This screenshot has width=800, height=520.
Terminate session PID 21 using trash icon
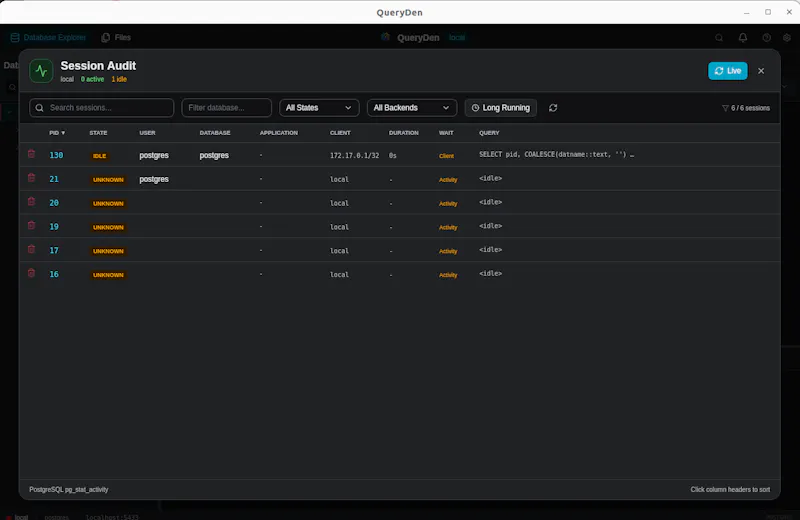[x=31, y=178]
